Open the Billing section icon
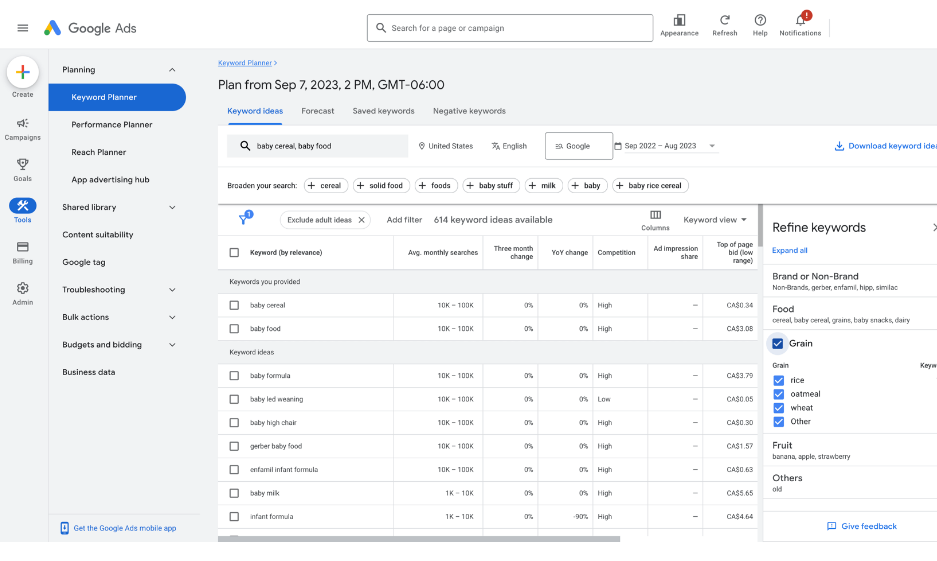Screen dimensions: 937x561 [23, 247]
